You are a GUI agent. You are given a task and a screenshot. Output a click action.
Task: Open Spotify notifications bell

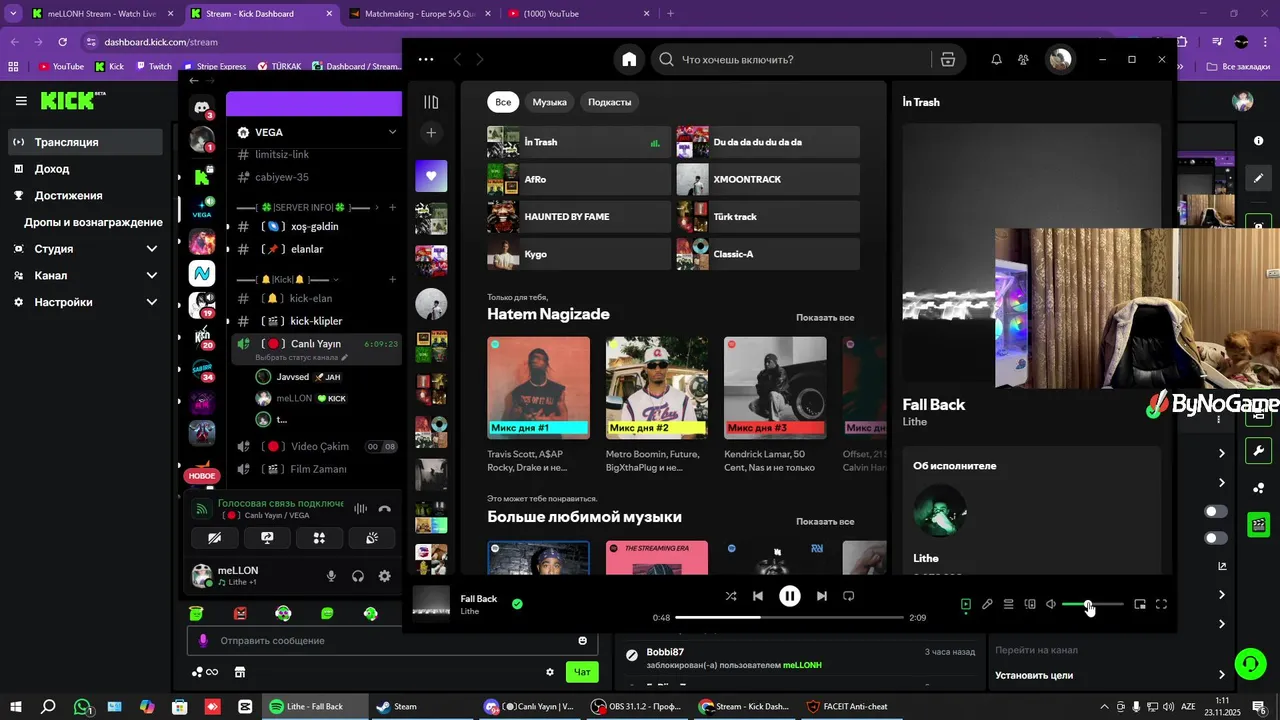(x=996, y=59)
